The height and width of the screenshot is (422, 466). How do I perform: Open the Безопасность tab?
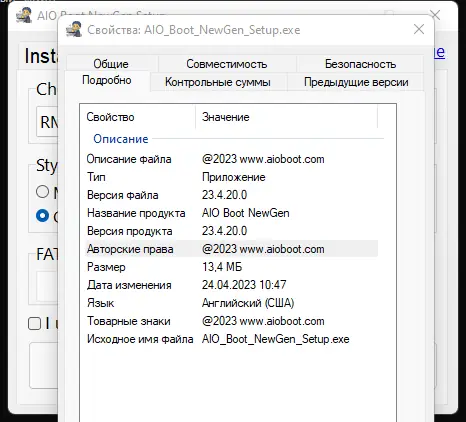click(360, 64)
